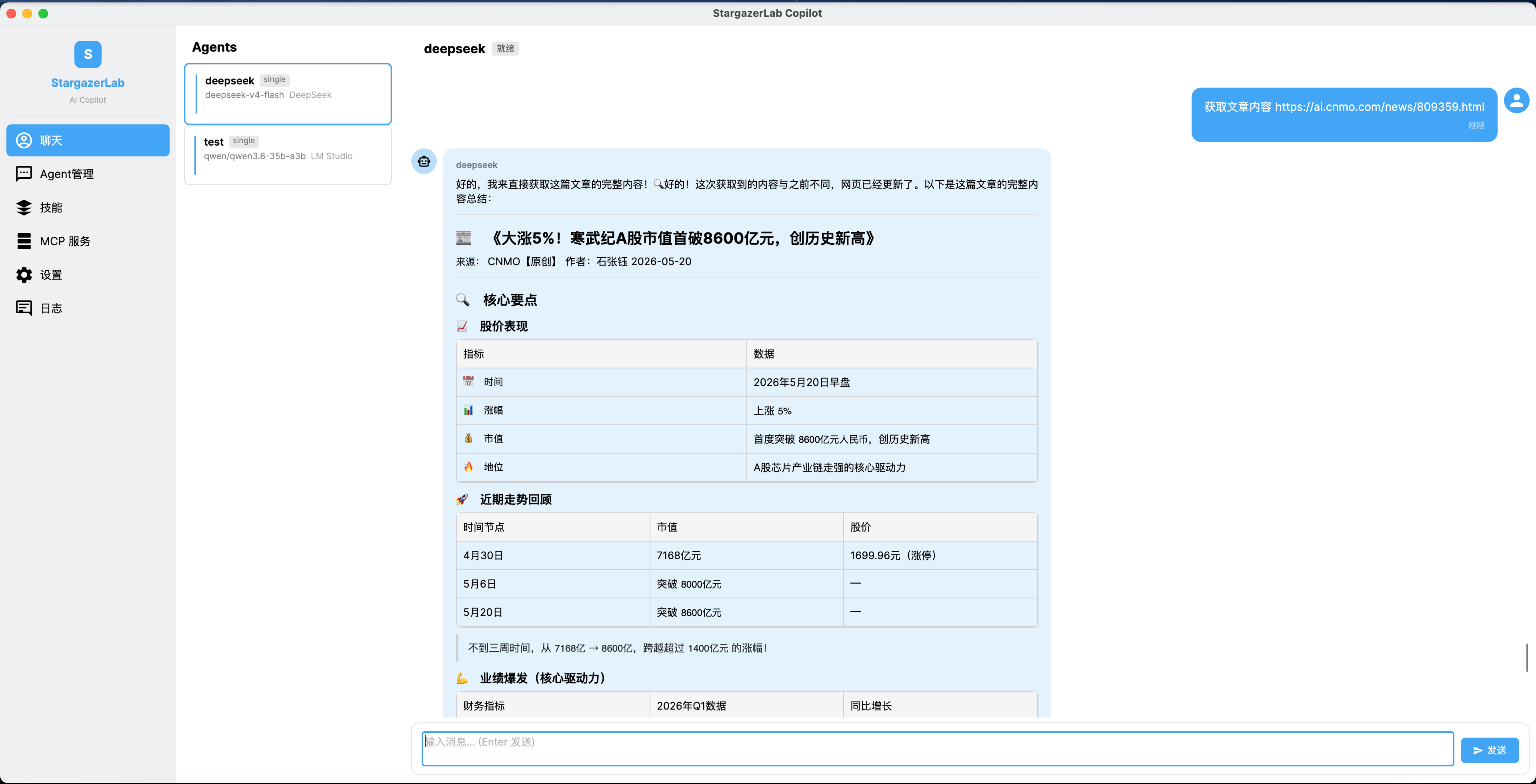Click the 日志 log icon
Image resolution: width=1536 pixels, height=784 pixels.
24,308
